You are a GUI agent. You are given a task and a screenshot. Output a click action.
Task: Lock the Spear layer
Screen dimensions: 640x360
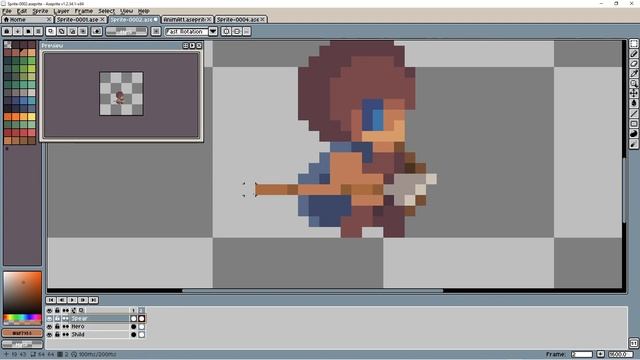pos(58,318)
